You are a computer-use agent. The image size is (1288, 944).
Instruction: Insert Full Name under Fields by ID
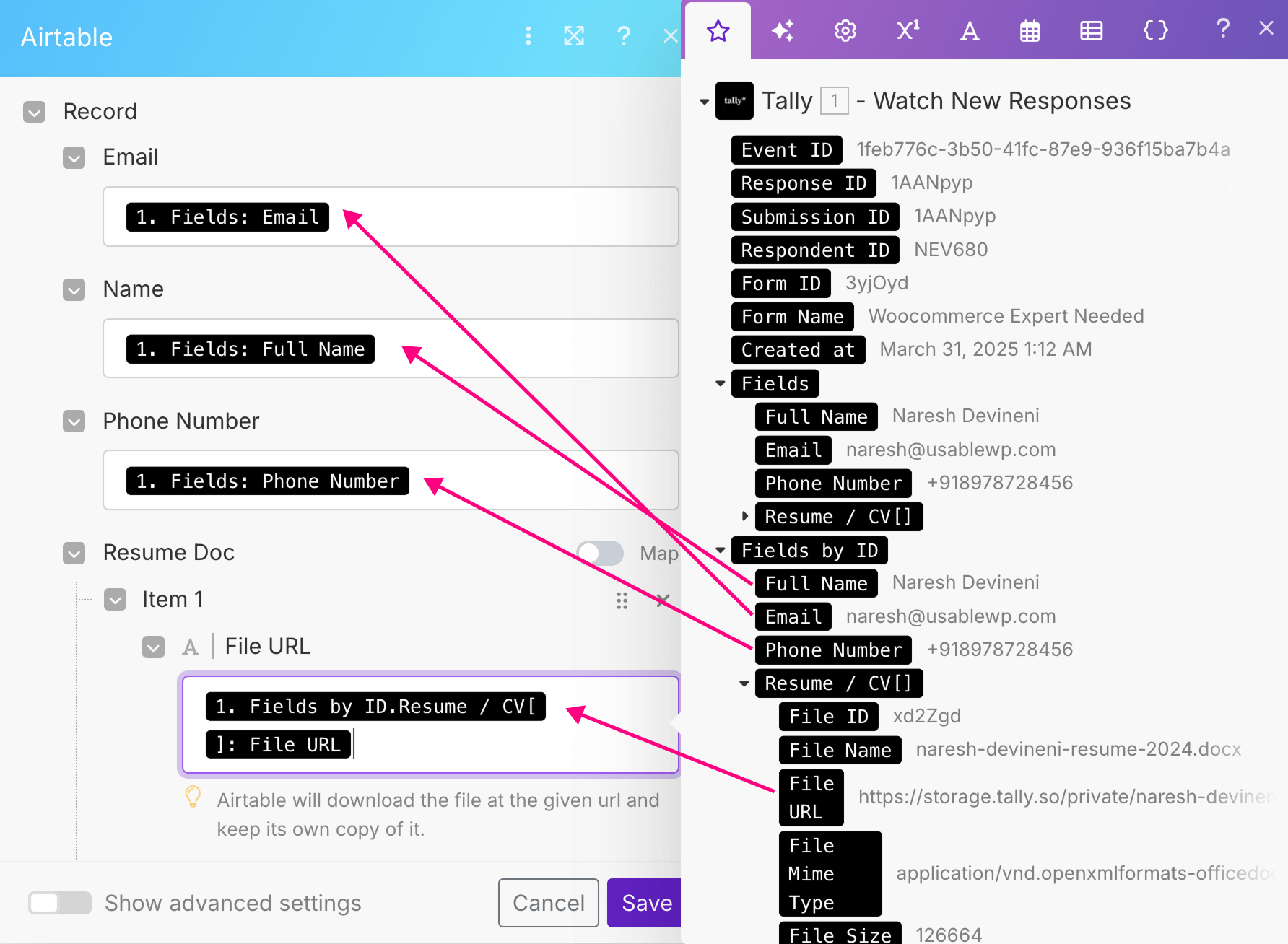[x=817, y=584]
